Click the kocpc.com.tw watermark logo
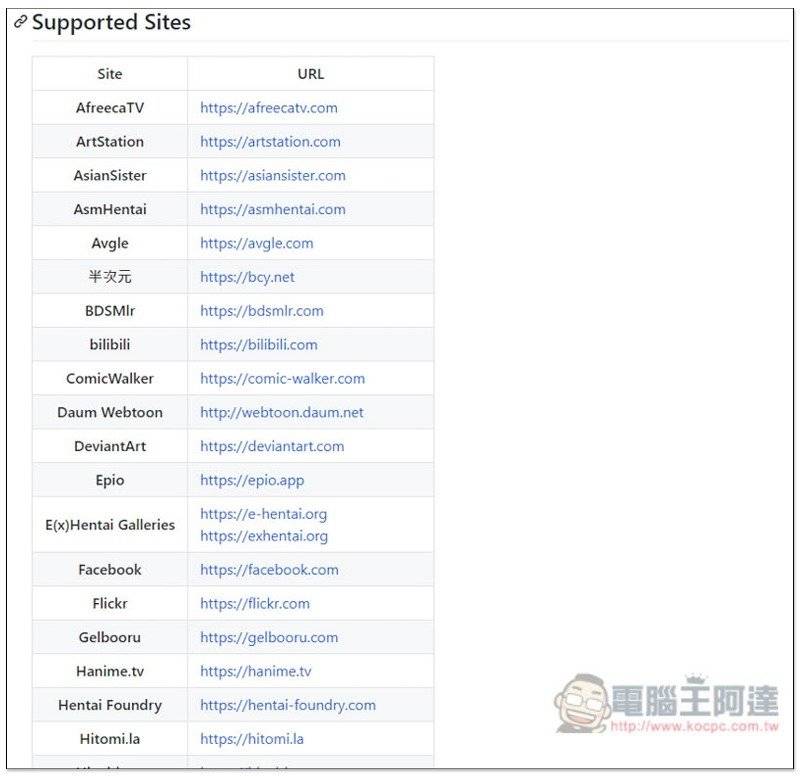 [x=667, y=703]
